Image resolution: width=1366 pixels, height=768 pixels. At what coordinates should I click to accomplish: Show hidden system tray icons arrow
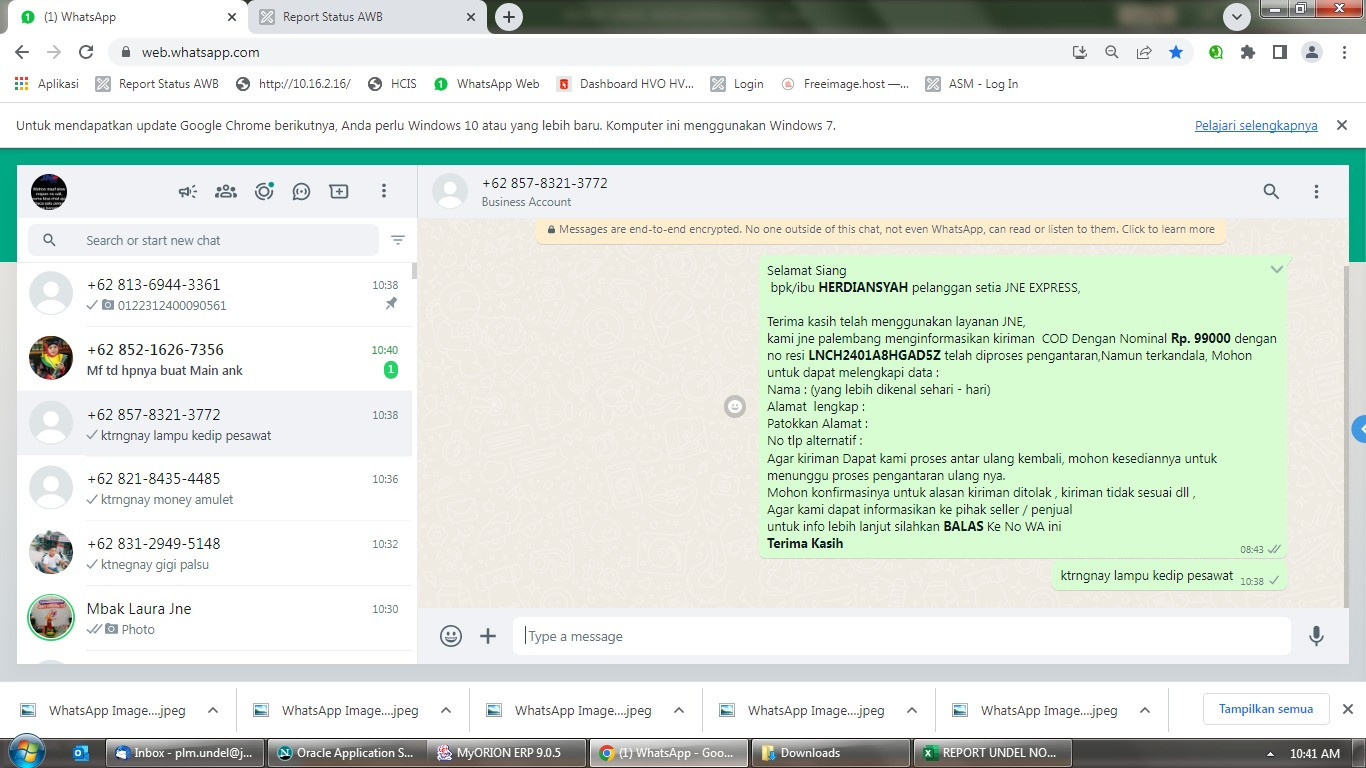pyautogui.click(x=1271, y=754)
